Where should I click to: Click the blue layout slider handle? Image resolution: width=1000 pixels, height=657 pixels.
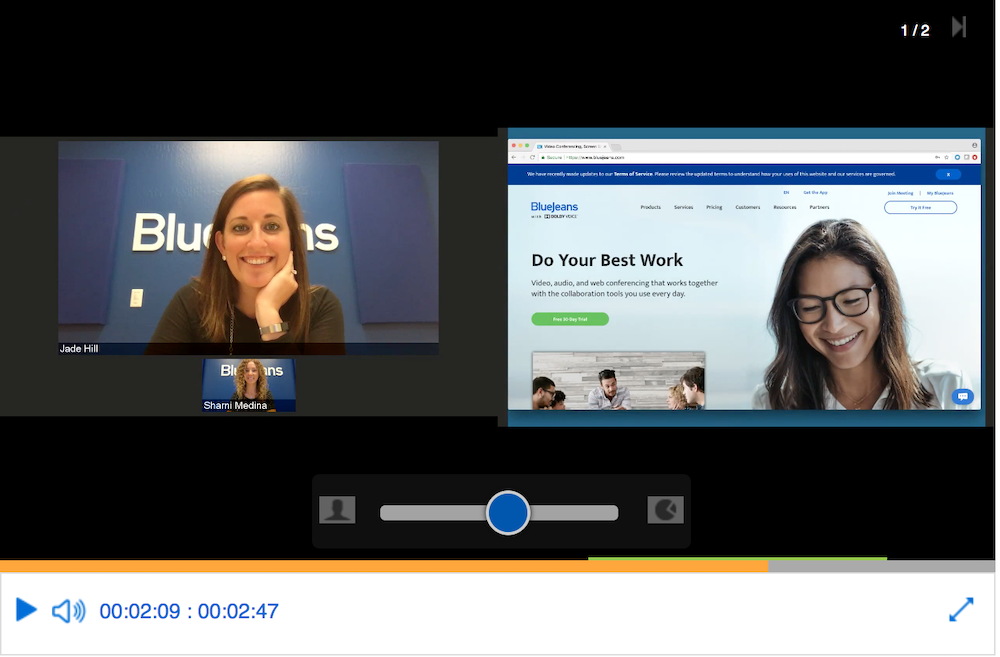tap(508, 513)
